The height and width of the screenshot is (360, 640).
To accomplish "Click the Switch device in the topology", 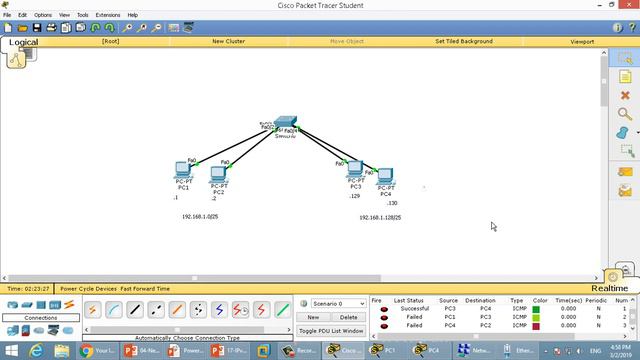I will (285, 122).
